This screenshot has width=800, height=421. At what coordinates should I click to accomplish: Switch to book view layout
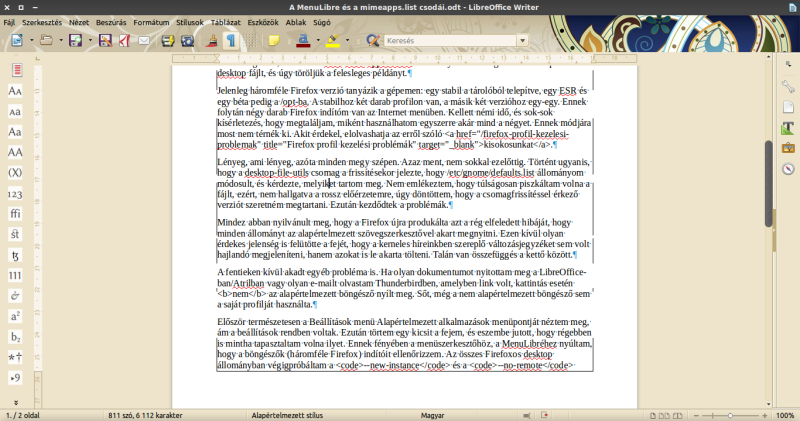click(678, 416)
